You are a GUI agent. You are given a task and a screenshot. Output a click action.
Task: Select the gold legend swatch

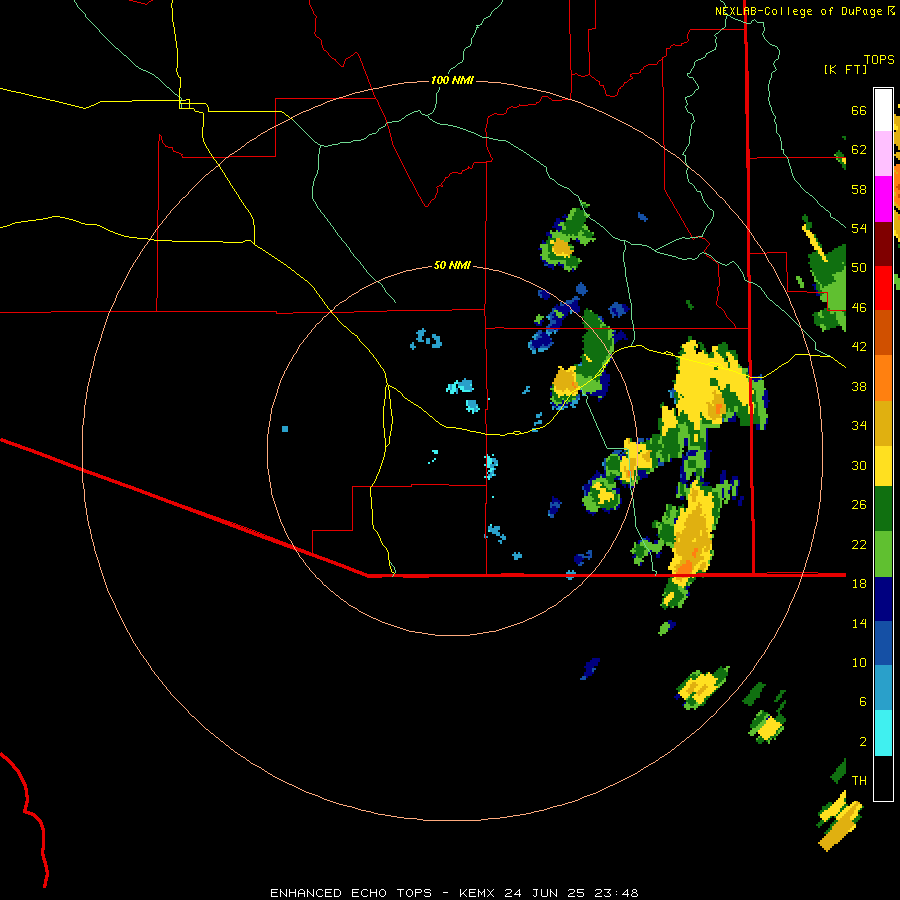tap(883, 423)
